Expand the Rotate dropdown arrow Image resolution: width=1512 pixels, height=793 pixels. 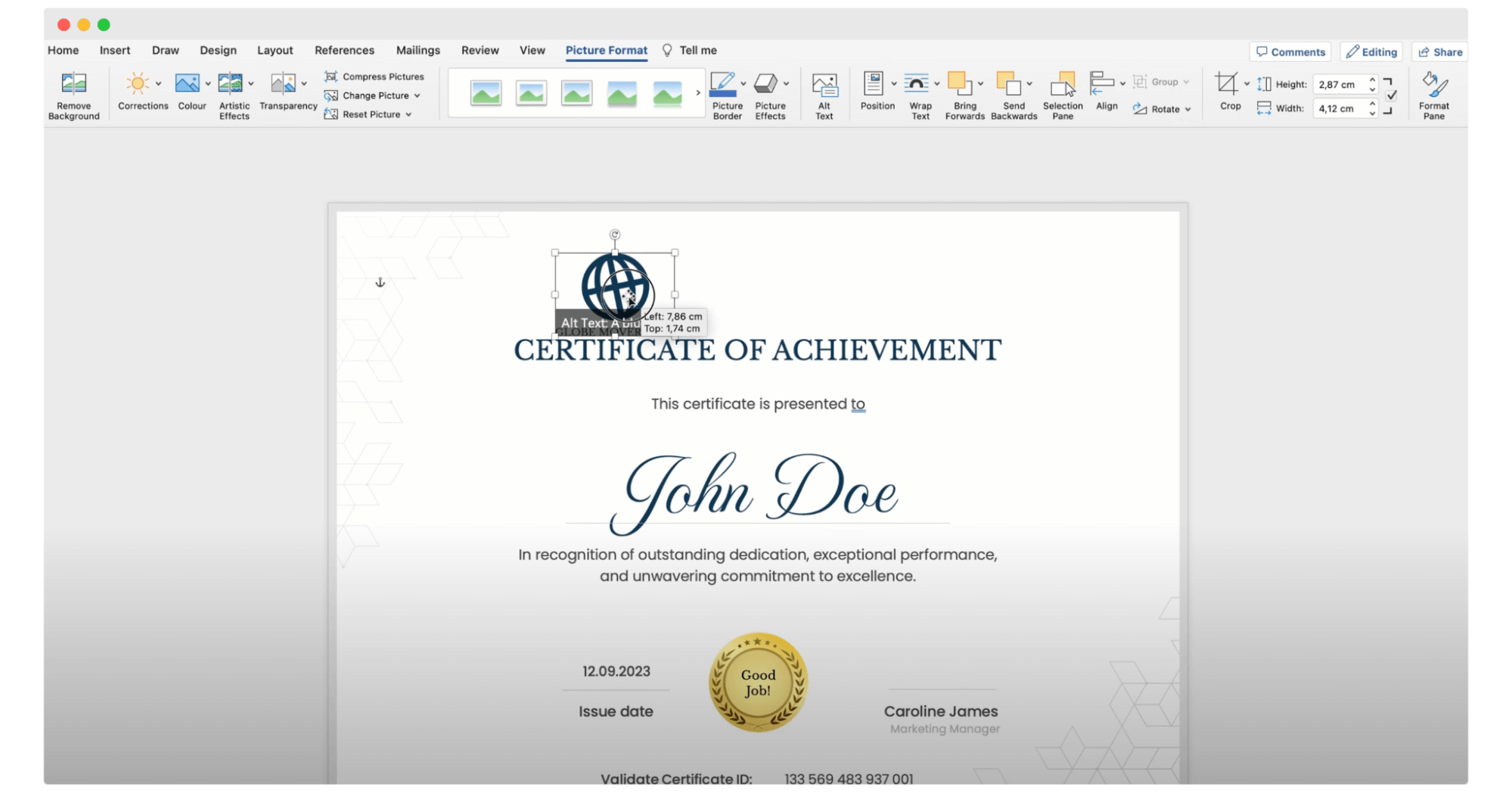(x=1188, y=110)
